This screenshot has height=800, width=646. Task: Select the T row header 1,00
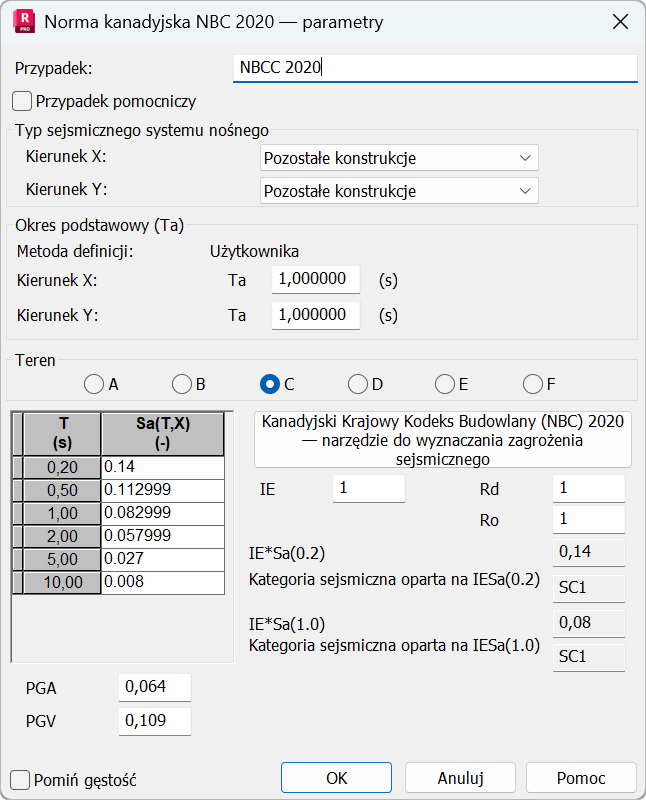[x=62, y=513]
